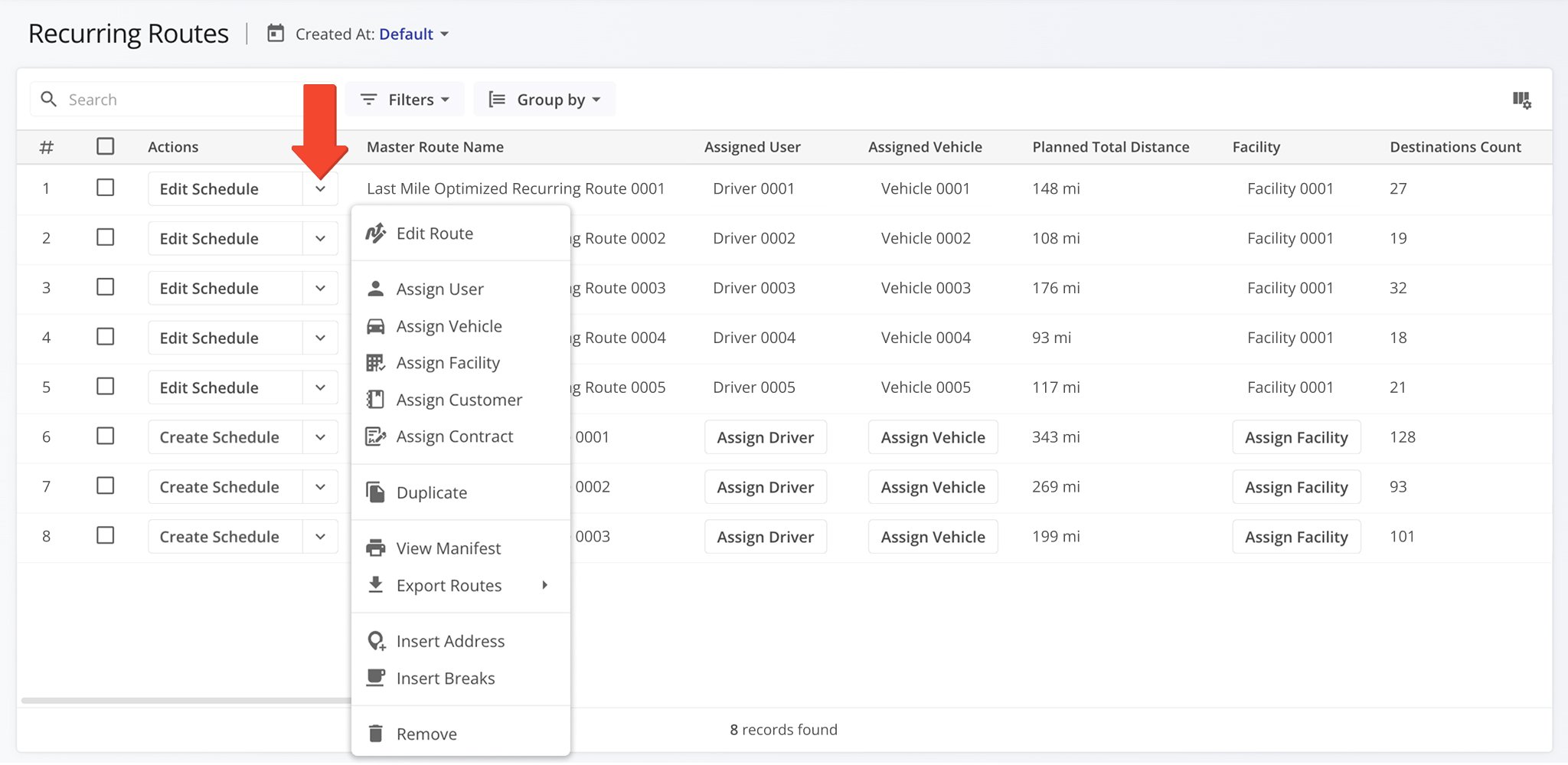1568x765 pixels.
Task: Select Assign Customer from the menu
Action: (459, 399)
